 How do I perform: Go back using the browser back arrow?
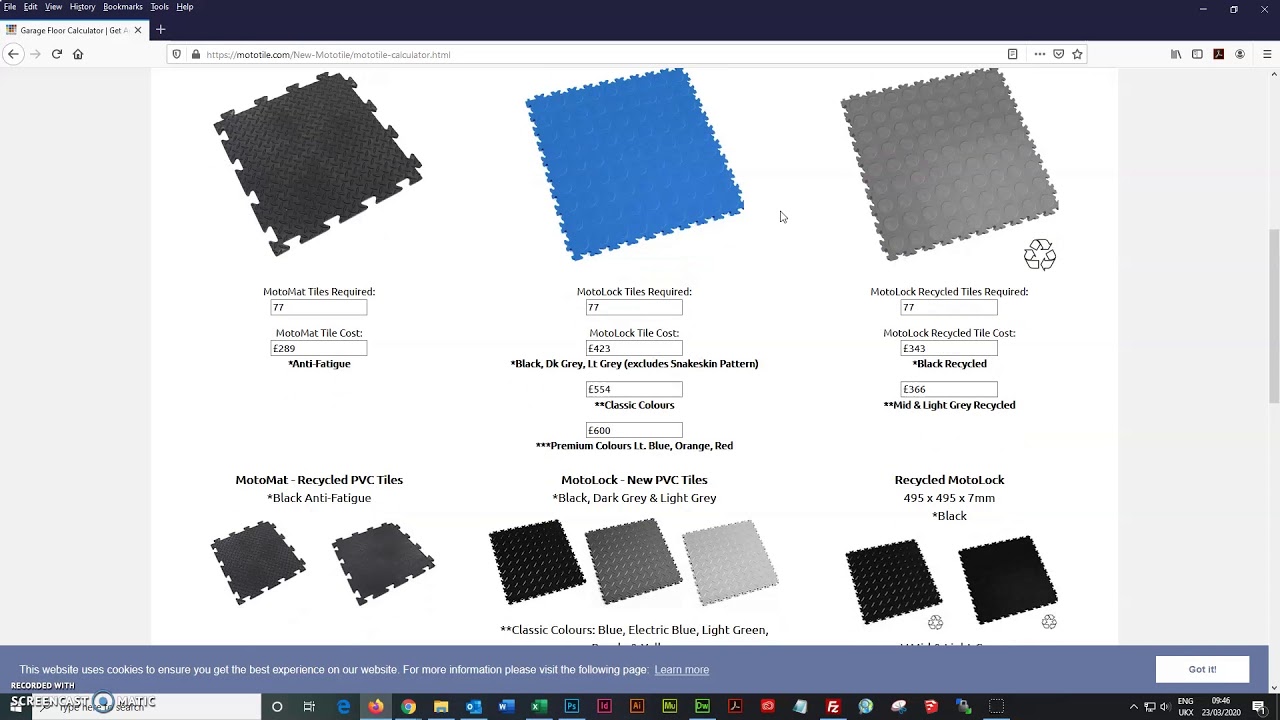click(x=13, y=54)
